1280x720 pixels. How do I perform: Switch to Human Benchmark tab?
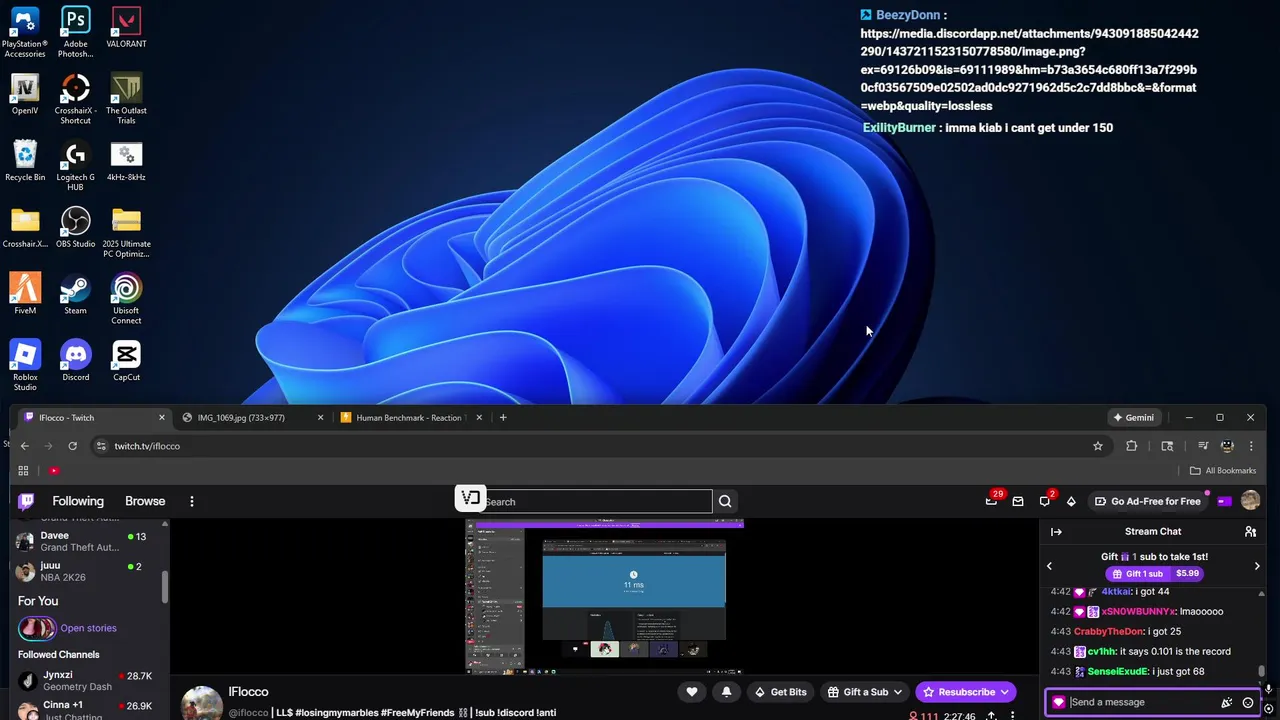pos(410,418)
